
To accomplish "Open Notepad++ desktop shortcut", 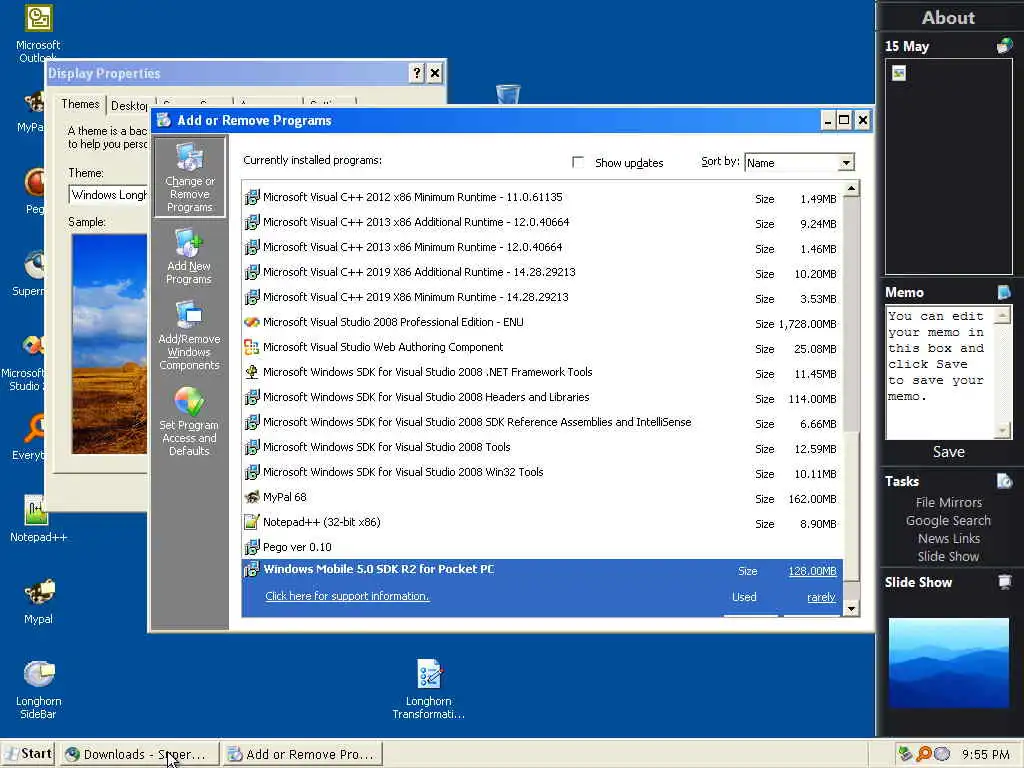I will coord(38,519).
